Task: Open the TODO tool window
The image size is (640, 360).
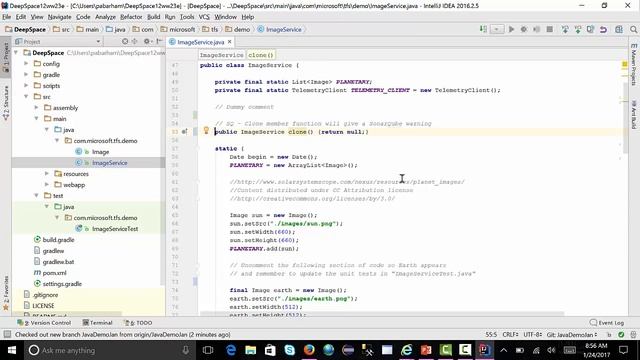Action: tap(138, 322)
